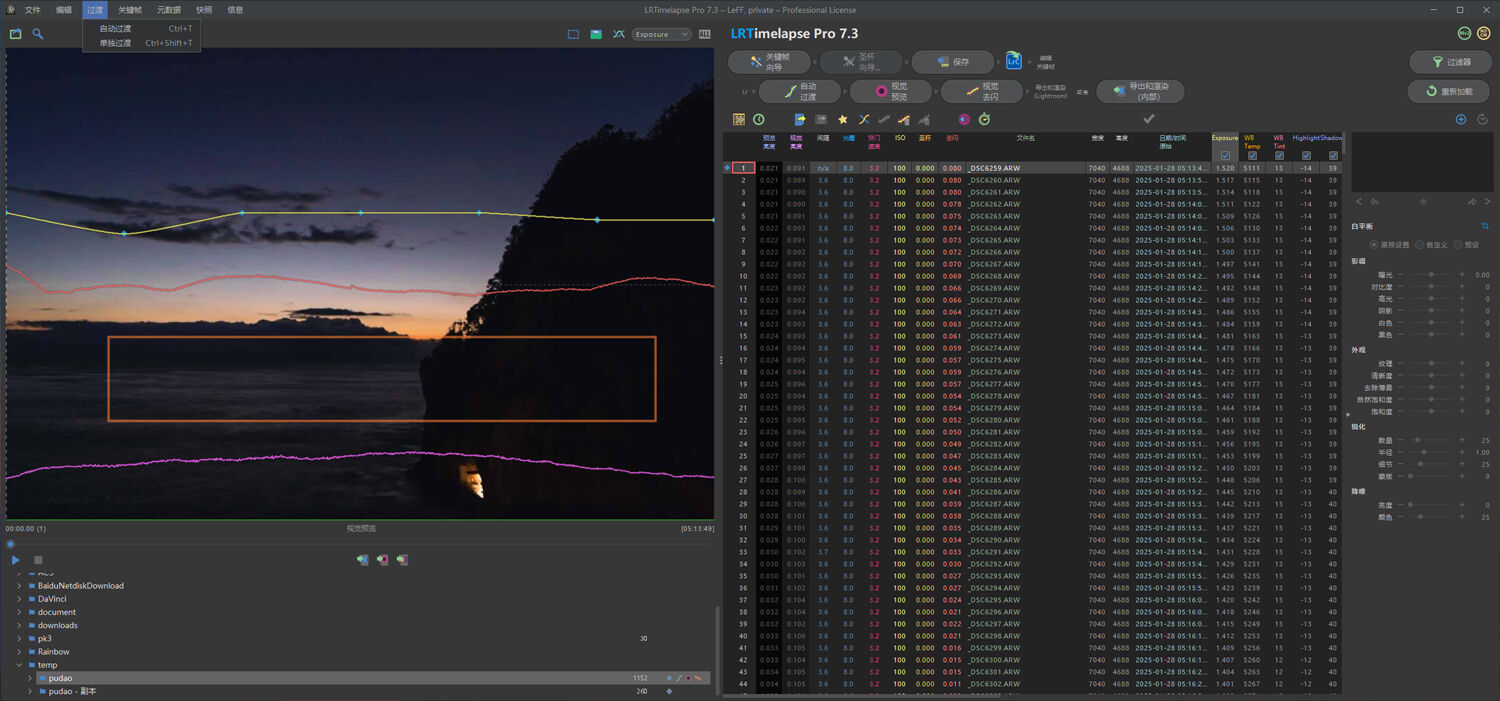Collapse the temp folder in tree
Screen dimensions: 1500x701
click(x=19, y=665)
